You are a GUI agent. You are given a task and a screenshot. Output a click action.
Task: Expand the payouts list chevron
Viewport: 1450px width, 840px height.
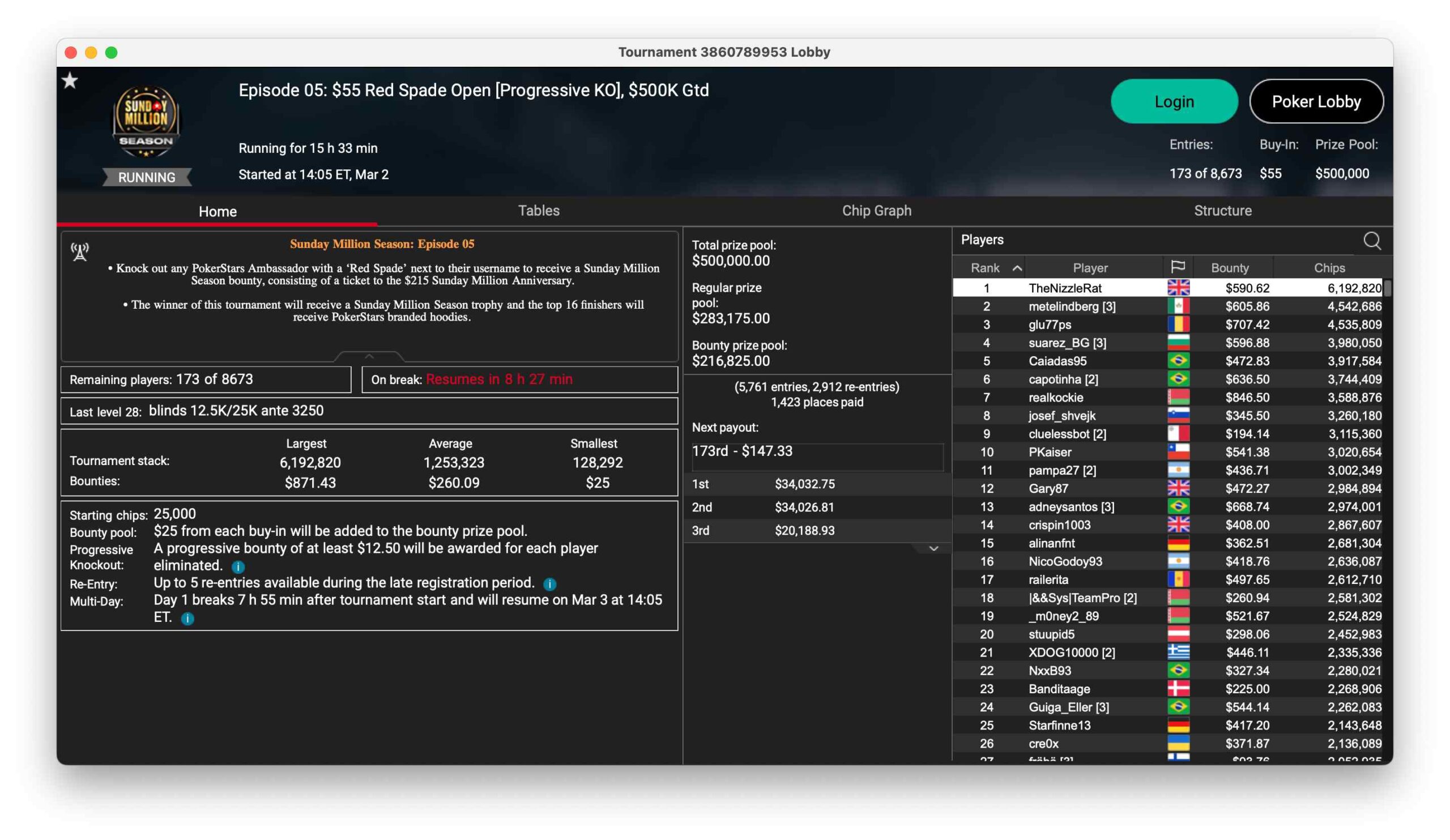(x=933, y=548)
